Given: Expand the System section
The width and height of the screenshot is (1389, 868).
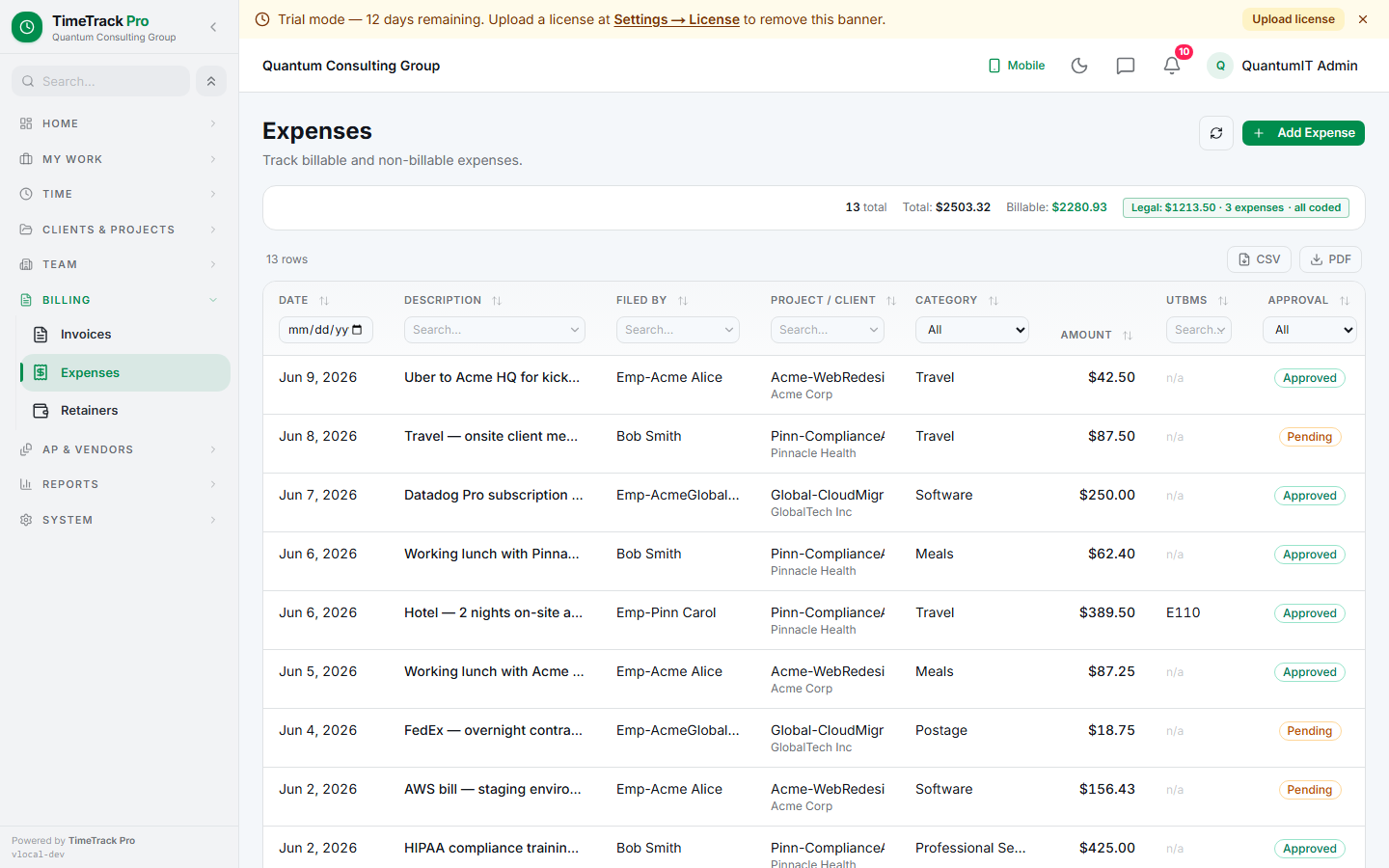Looking at the screenshot, I should point(120,520).
